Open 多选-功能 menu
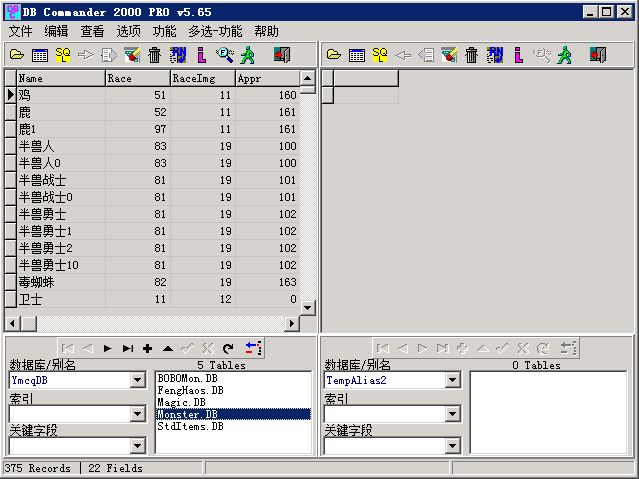 click(x=215, y=31)
